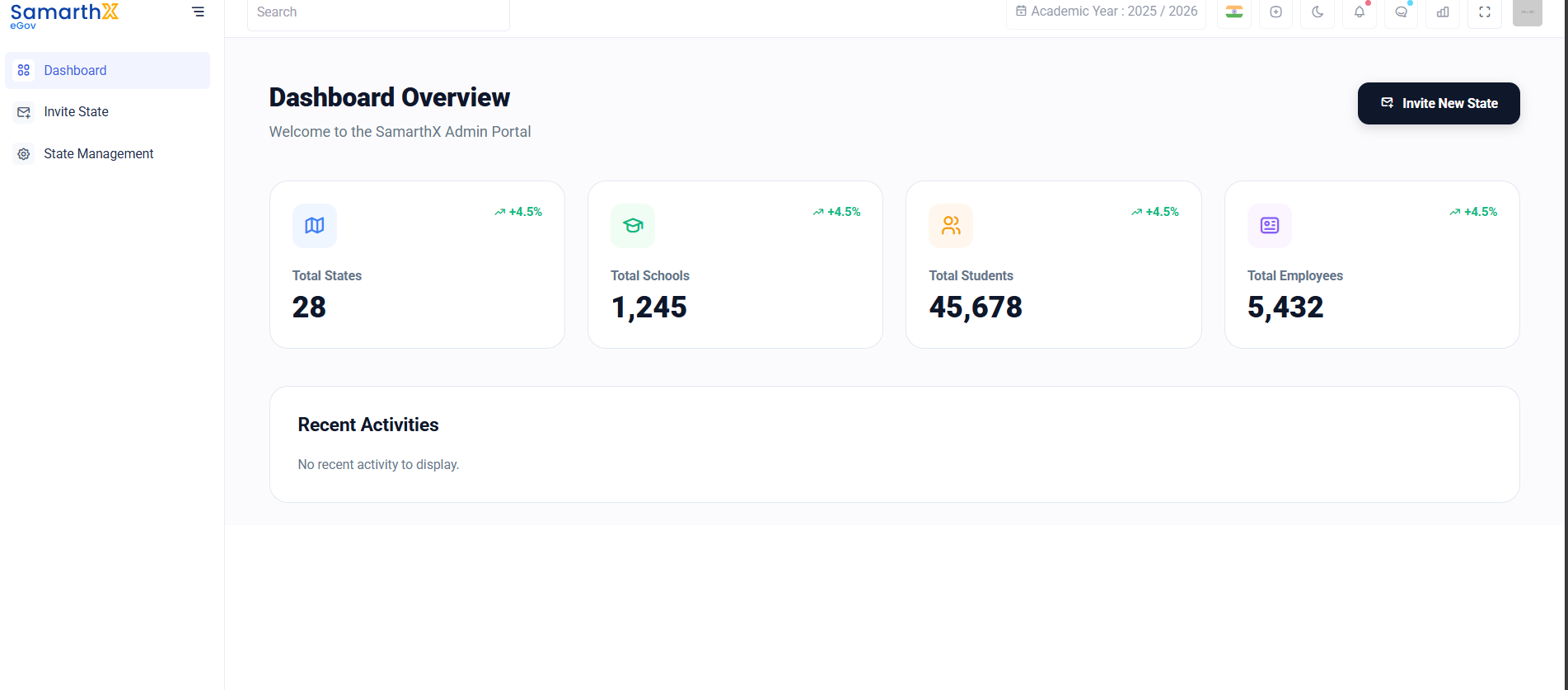Click the Total States map icon

coord(315,226)
